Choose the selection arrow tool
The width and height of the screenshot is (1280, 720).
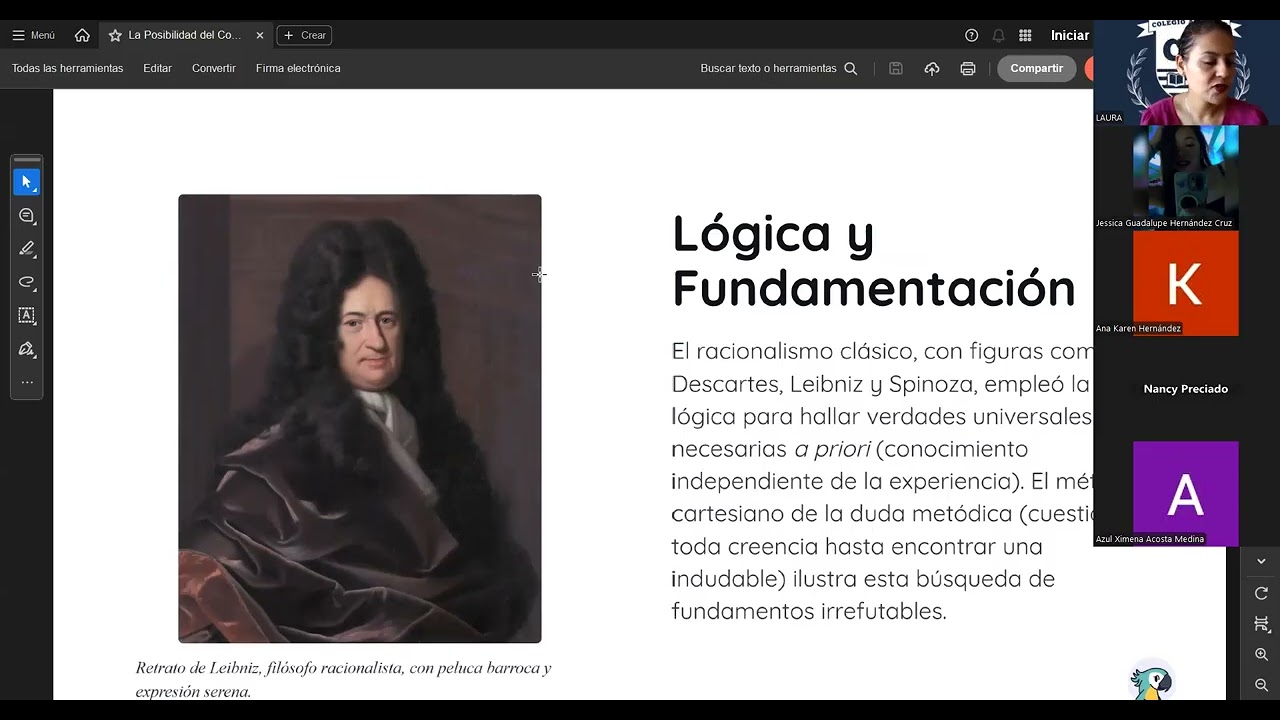[27, 182]
